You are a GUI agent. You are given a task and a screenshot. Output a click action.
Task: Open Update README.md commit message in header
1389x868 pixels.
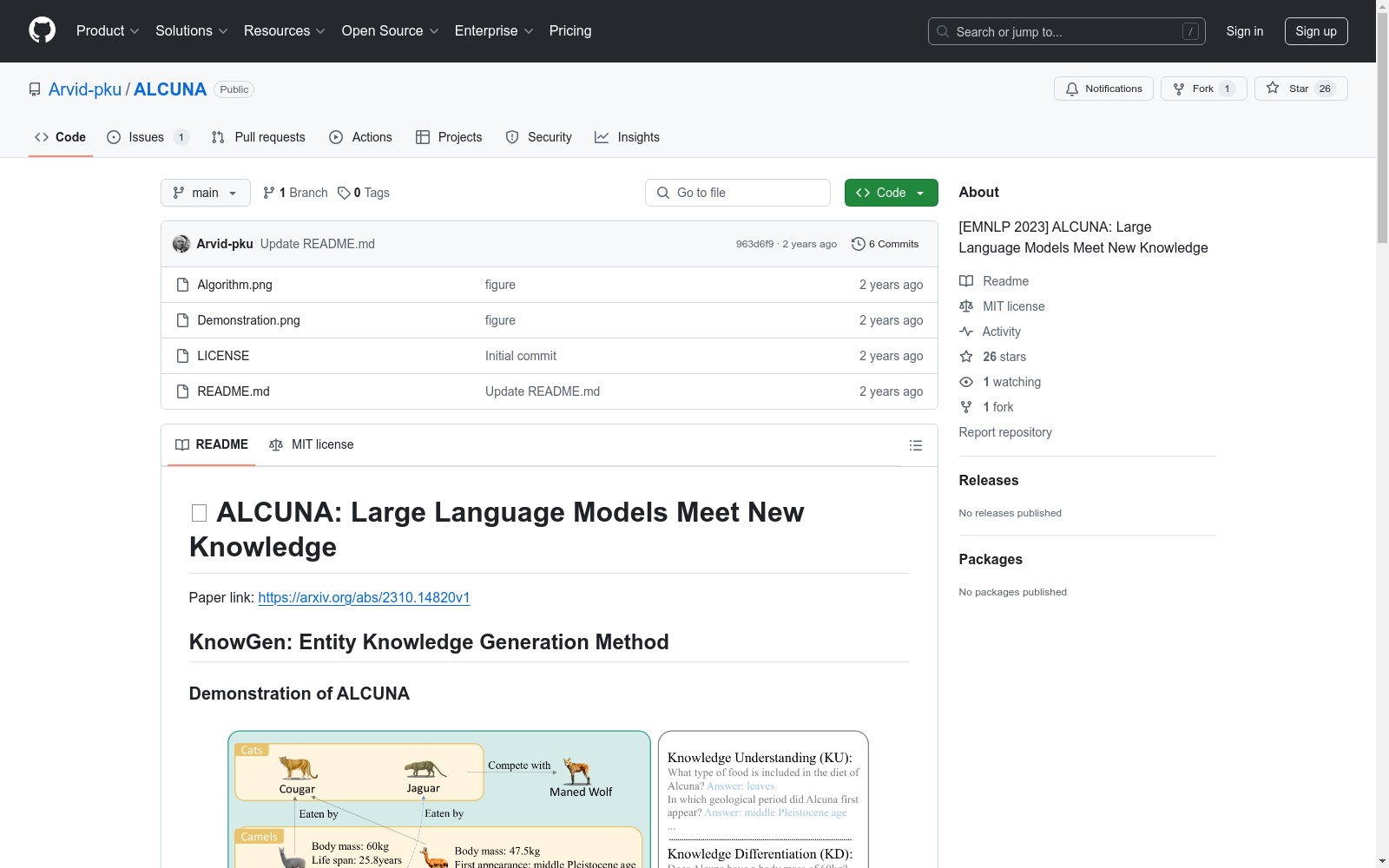click(318, 244)
